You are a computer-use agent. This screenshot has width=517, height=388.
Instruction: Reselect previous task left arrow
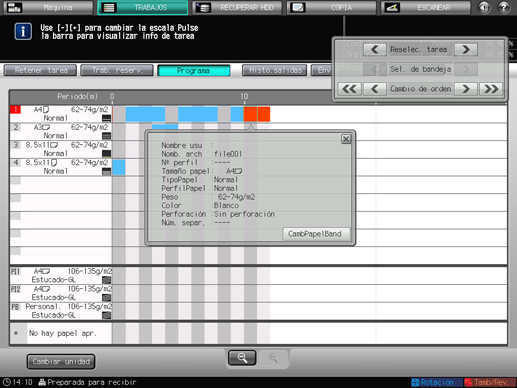tap(375, 50)
